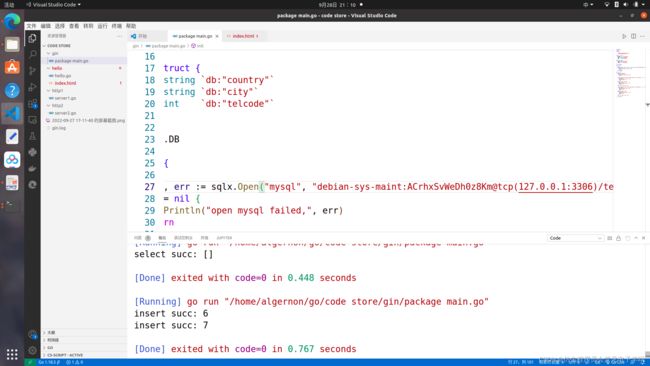Open the Docker whale view
Screen dimensions: 650x366
tap(32, 168)
